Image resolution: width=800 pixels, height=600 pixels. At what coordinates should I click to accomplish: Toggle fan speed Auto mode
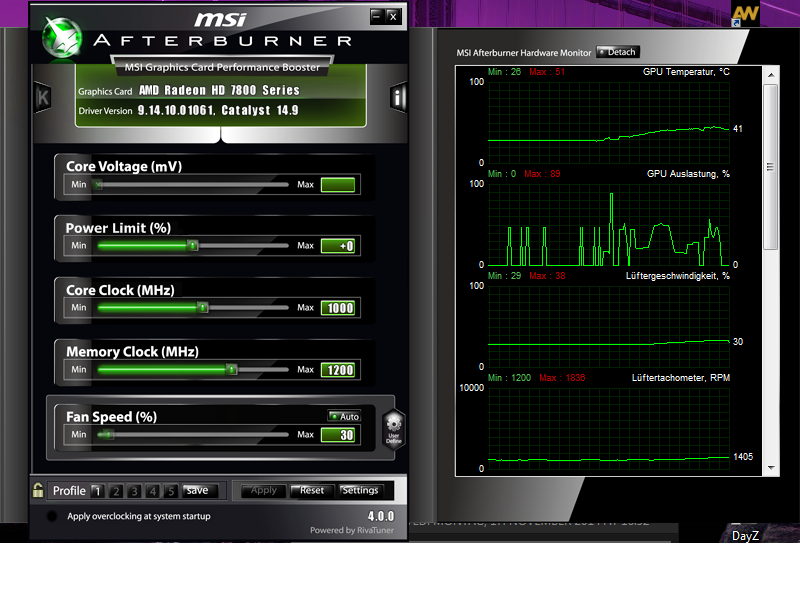[x=344, y=416]
